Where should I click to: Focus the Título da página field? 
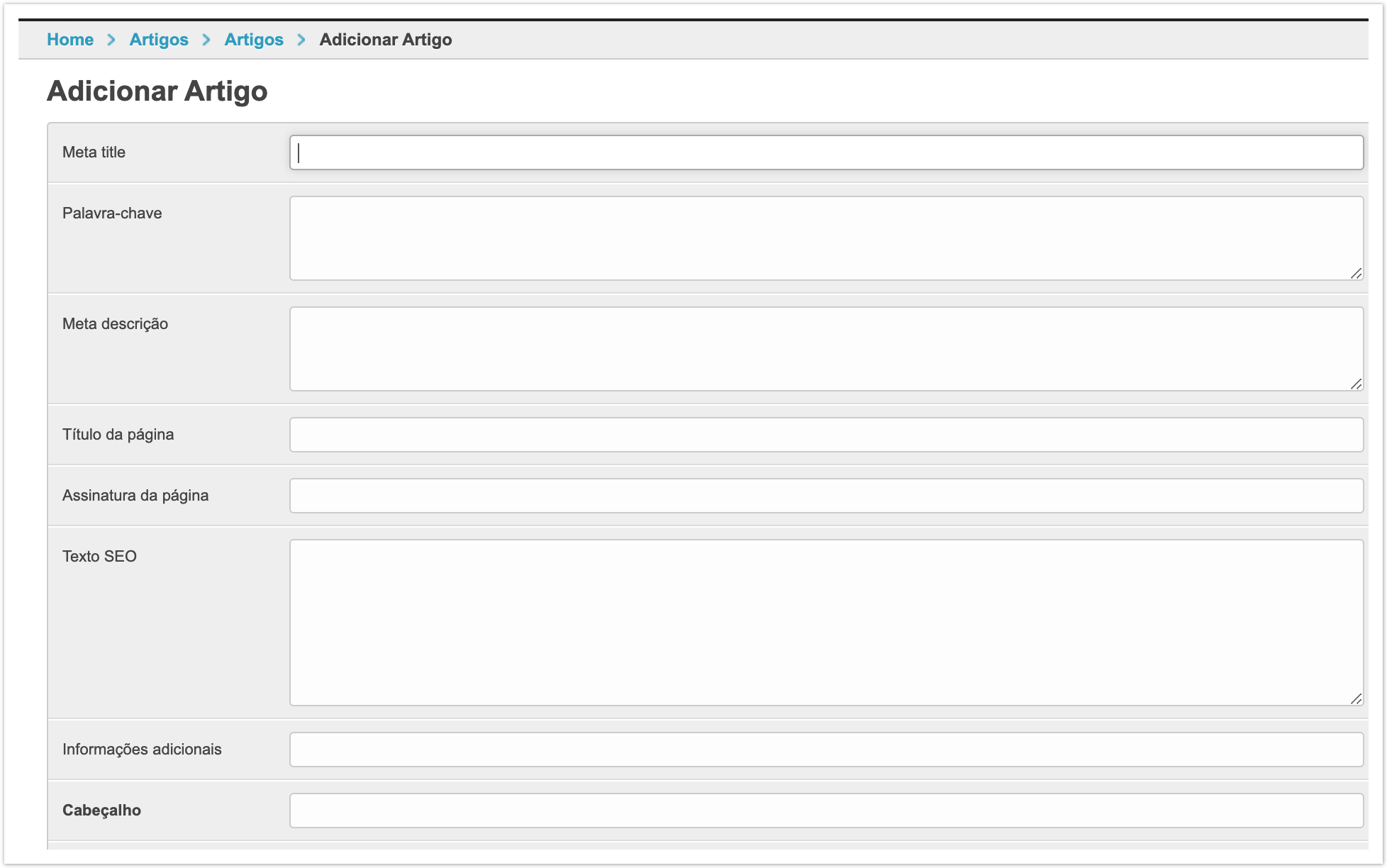coord(826,435)
